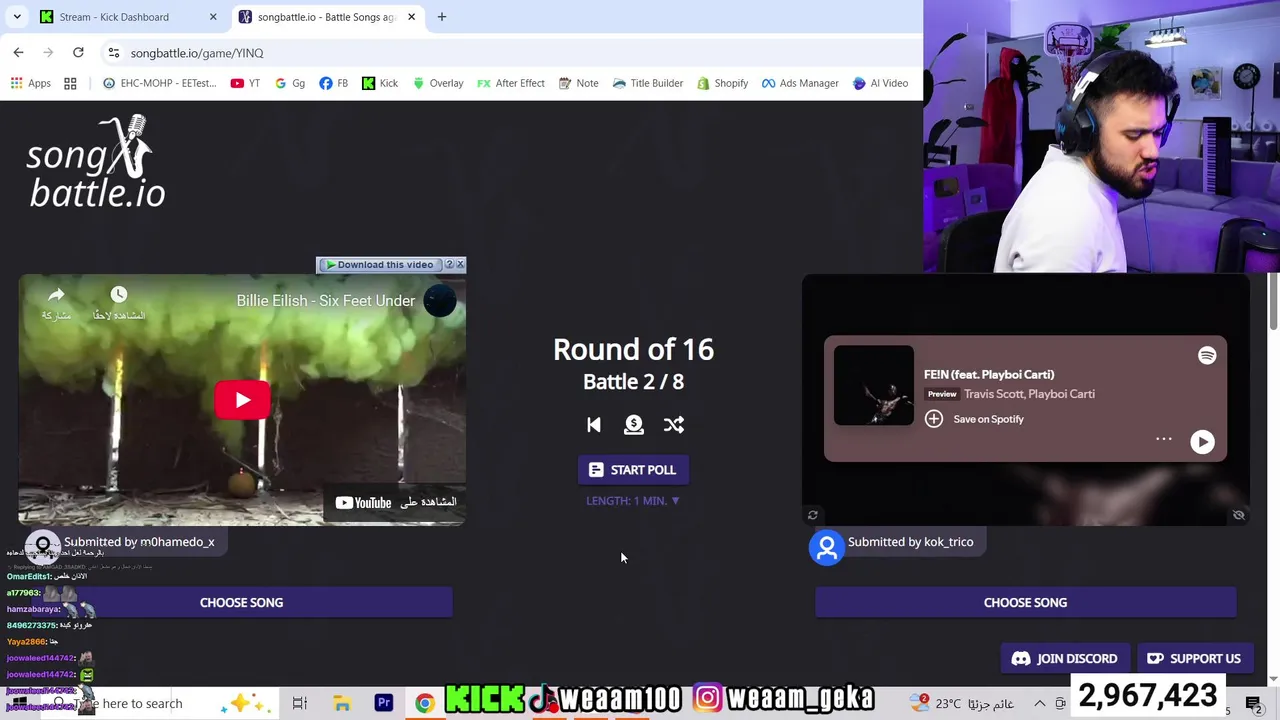Reload the page
This screenshot has width=1280, height=720.
pyautogui.click(x=78, y=52)
